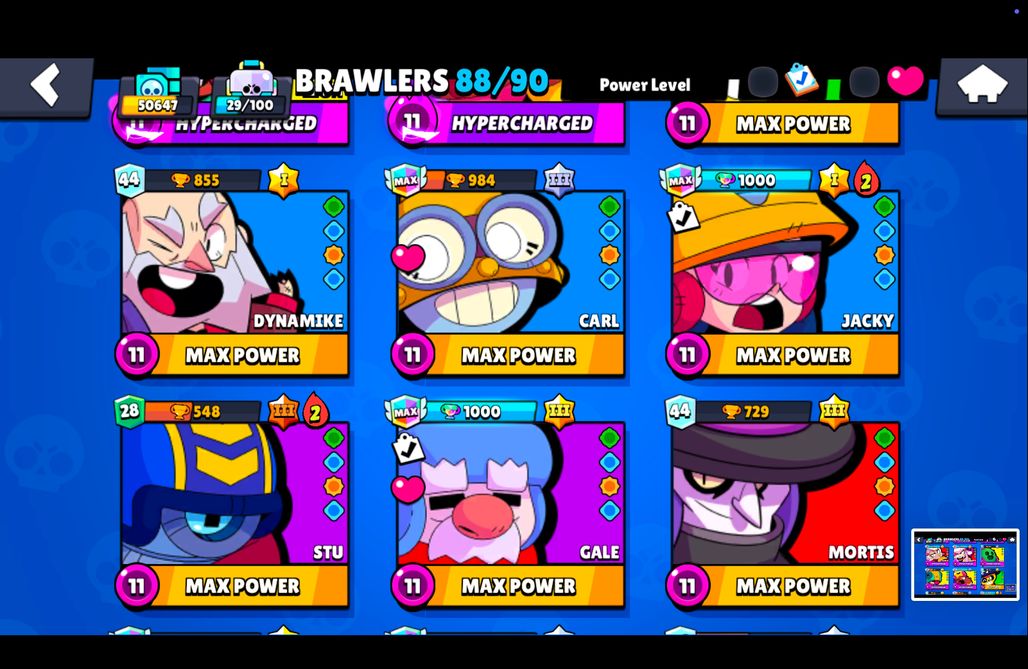Open the small preview thumbnail at bottom right

coord(965,565)
